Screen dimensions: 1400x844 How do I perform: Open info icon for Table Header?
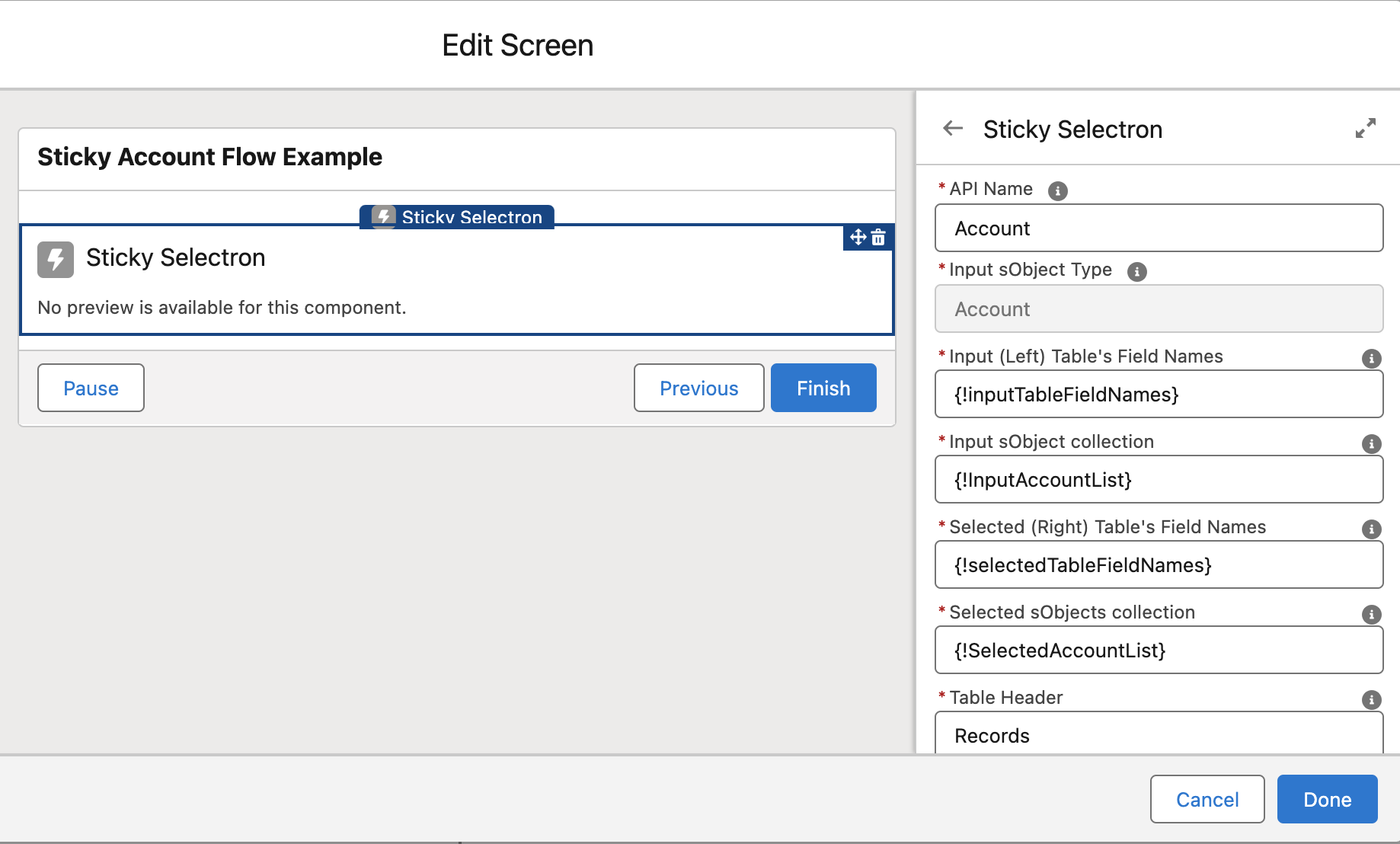1371,699
